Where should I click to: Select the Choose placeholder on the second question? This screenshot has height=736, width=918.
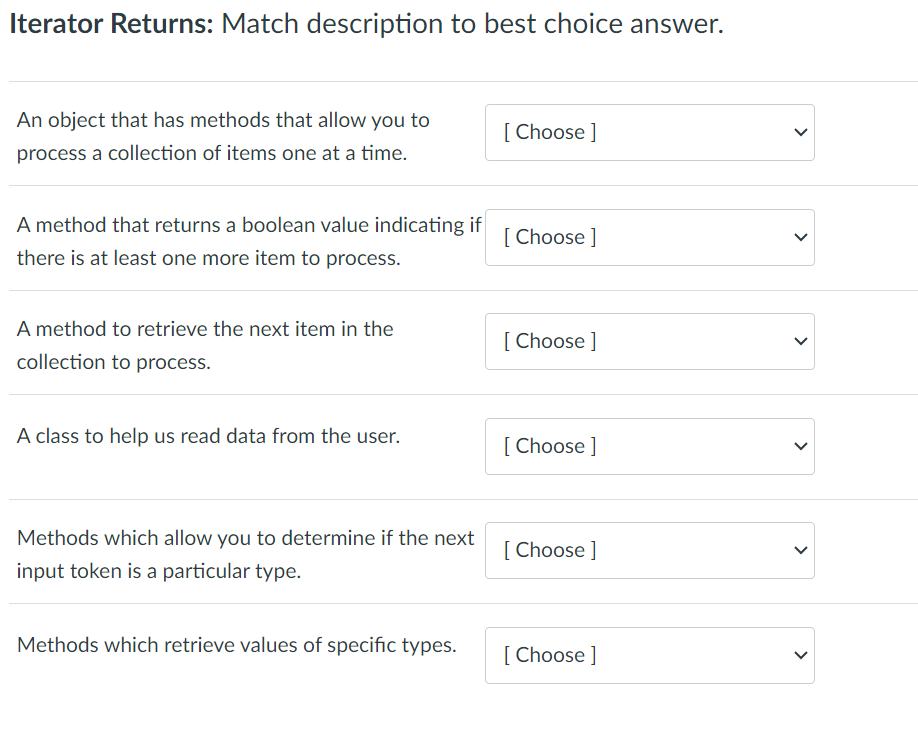[548, 237]
